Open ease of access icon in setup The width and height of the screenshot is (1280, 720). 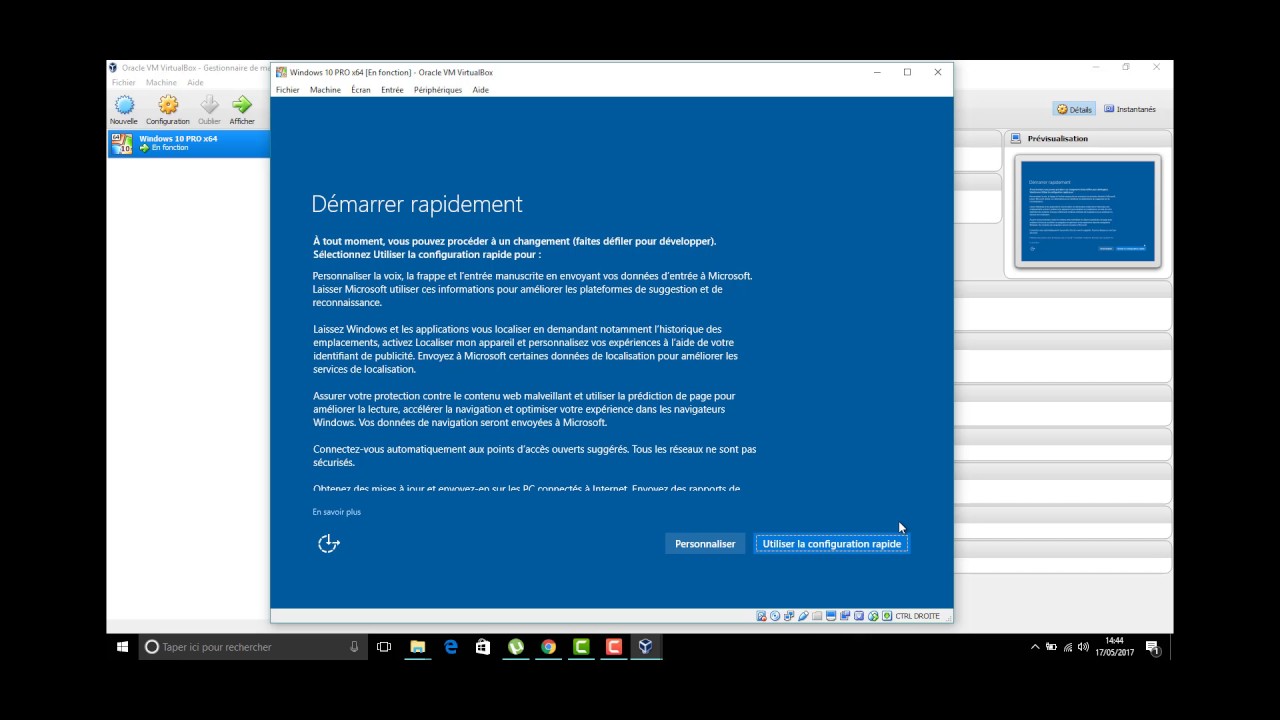[329, 543]
